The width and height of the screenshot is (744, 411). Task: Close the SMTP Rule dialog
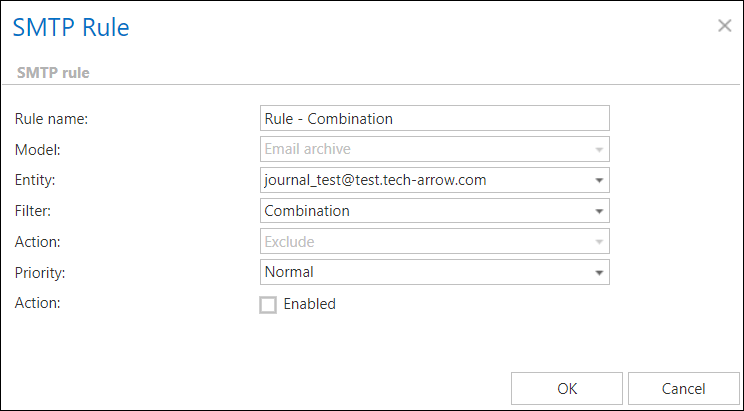[x=725, y=26]
